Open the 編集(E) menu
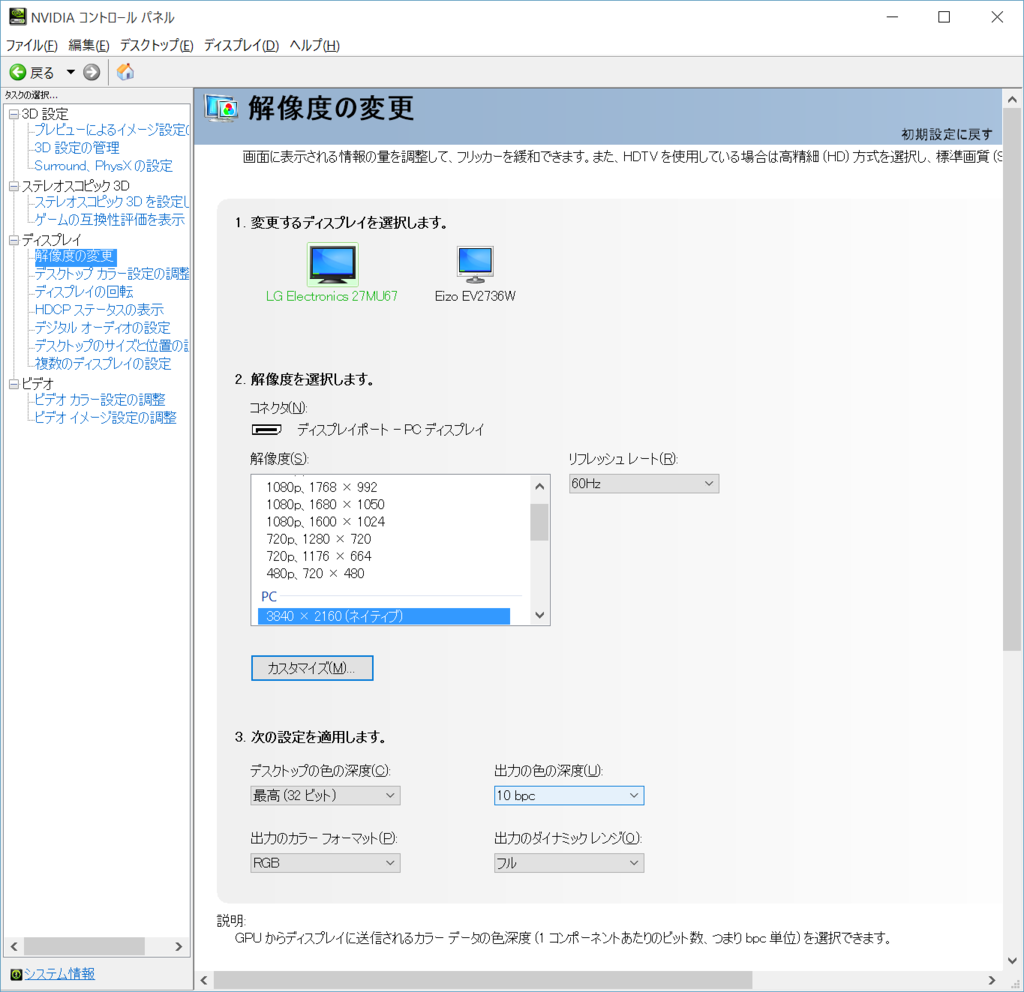The image size is (1024, 992). coord(89,45)
